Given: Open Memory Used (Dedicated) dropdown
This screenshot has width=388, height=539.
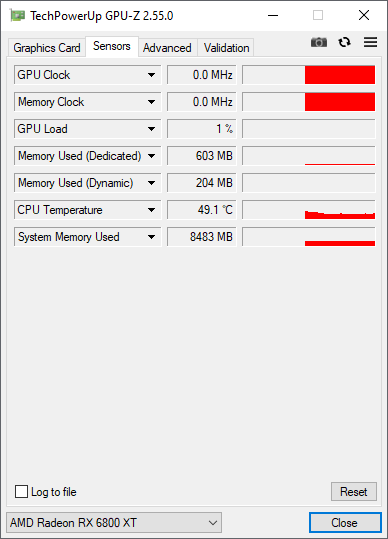Looking at the screenshot, I should tap(151, 156).
